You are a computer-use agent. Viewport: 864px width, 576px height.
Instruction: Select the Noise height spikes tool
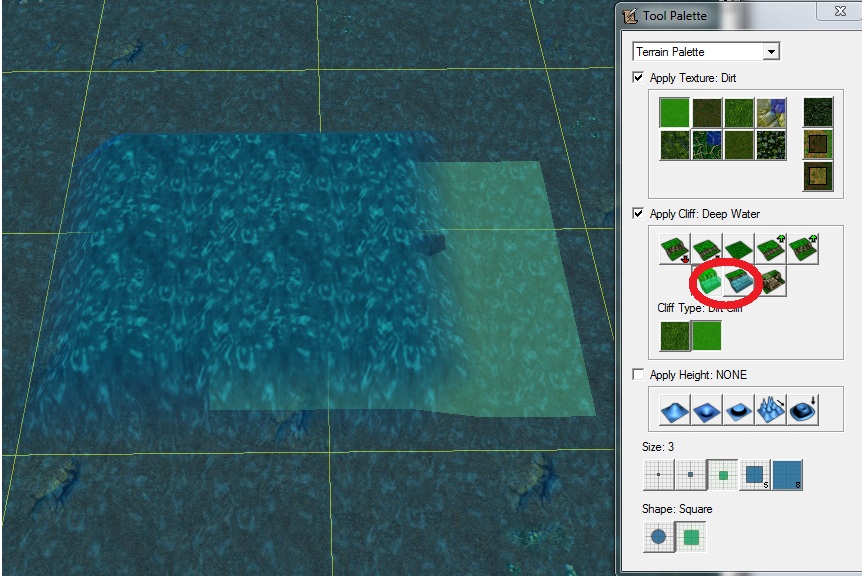click(x=770, y=410)
